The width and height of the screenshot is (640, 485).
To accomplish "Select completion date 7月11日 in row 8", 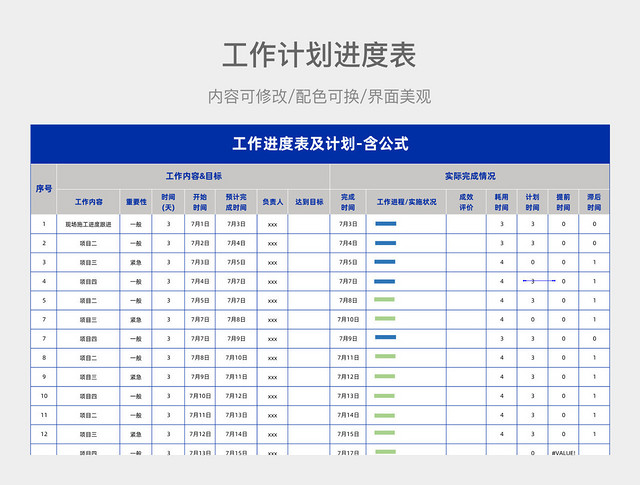I will point(348,358).
